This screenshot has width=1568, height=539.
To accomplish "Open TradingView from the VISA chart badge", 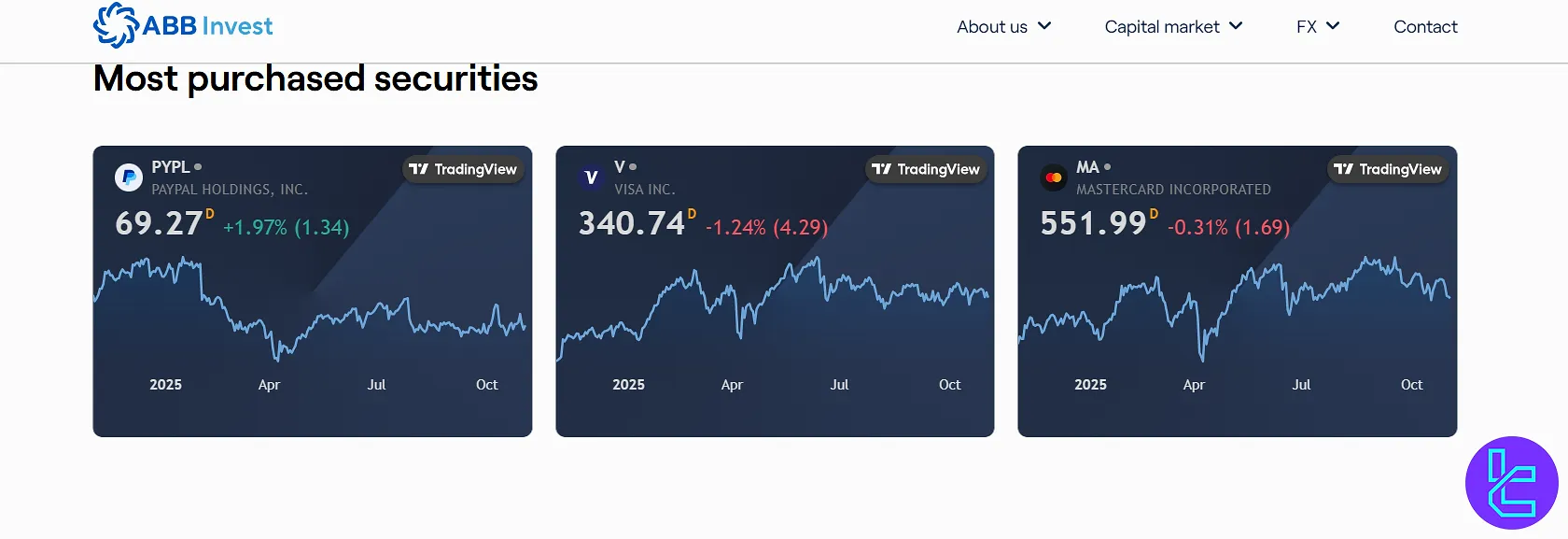I will [926, 169].
